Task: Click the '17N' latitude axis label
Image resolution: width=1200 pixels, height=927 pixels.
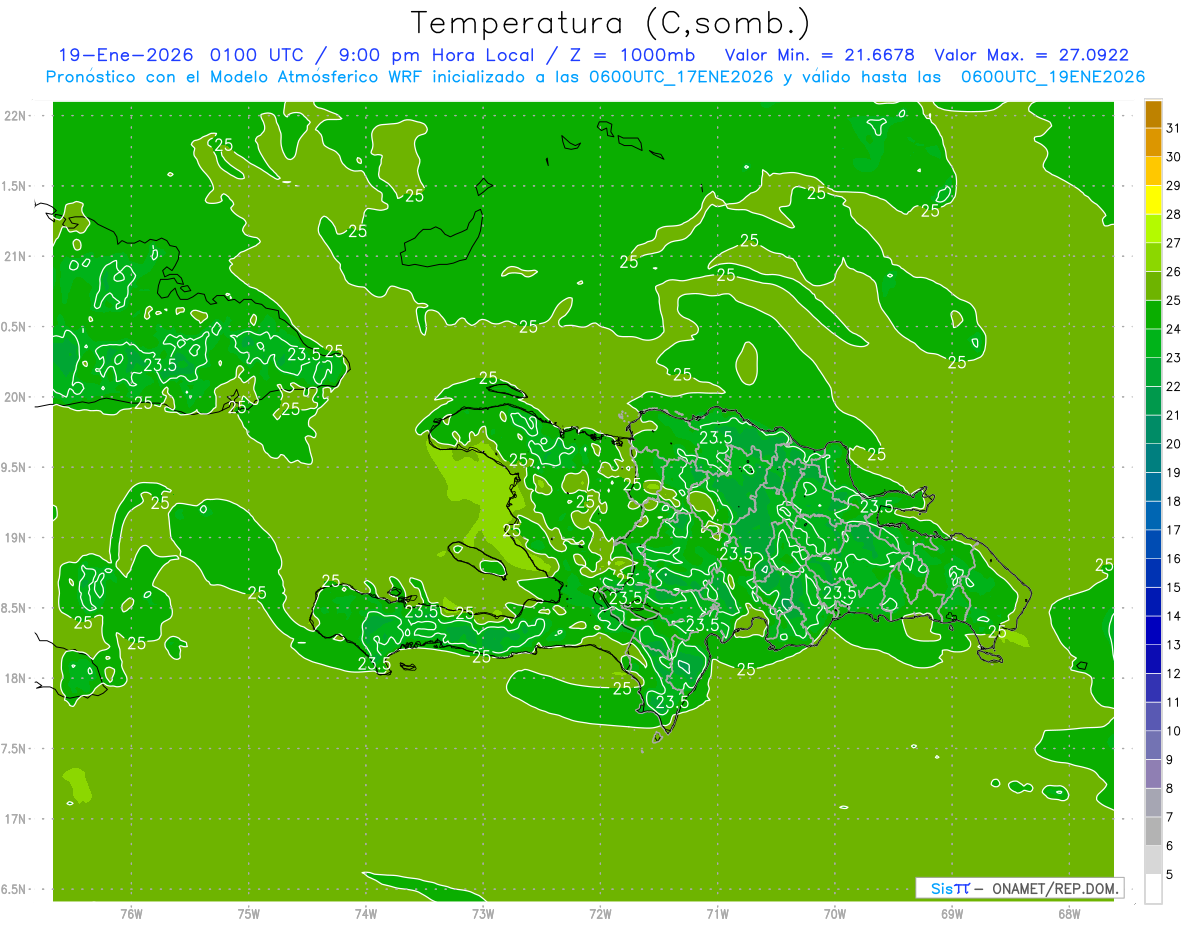Action: pos(15,819)
